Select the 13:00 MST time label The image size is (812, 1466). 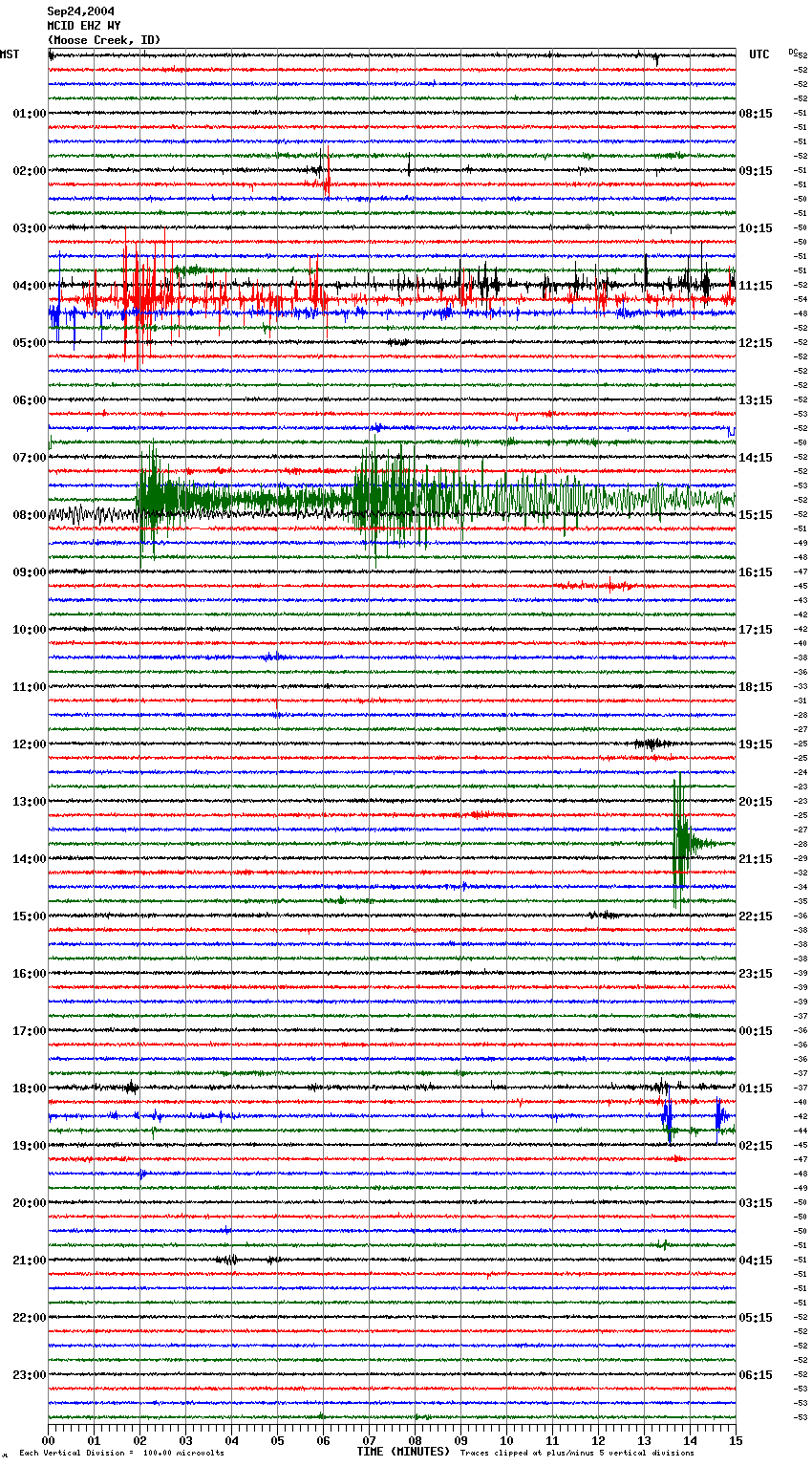30,802
